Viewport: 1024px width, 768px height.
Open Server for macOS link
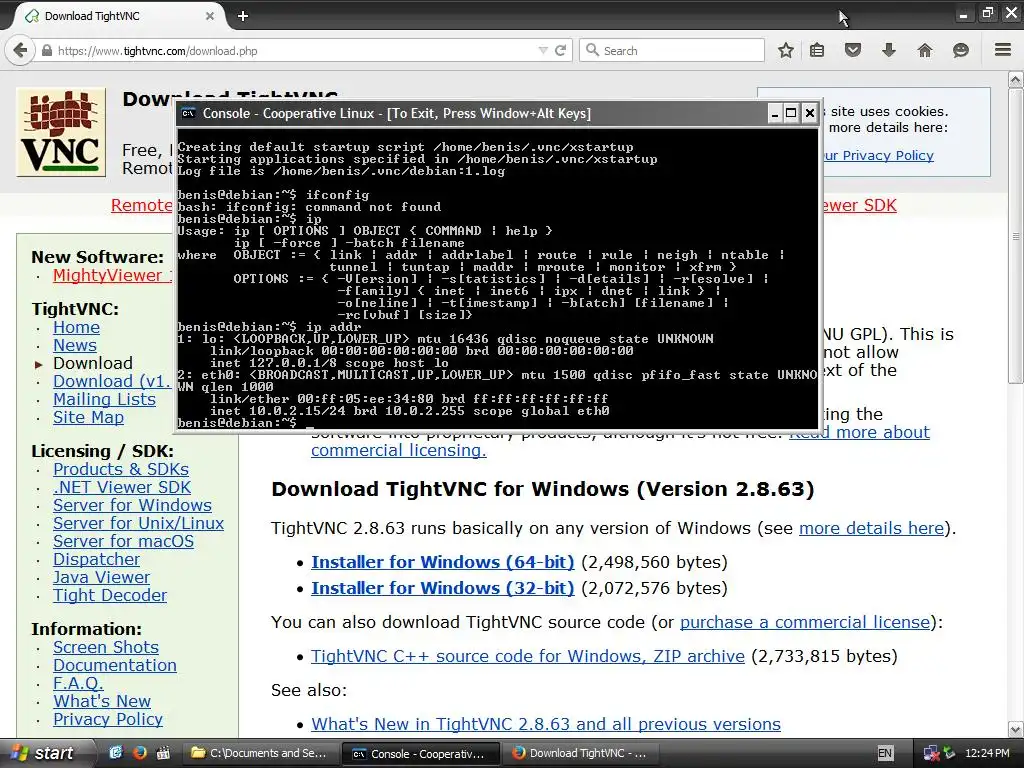(x=123, y=541)
